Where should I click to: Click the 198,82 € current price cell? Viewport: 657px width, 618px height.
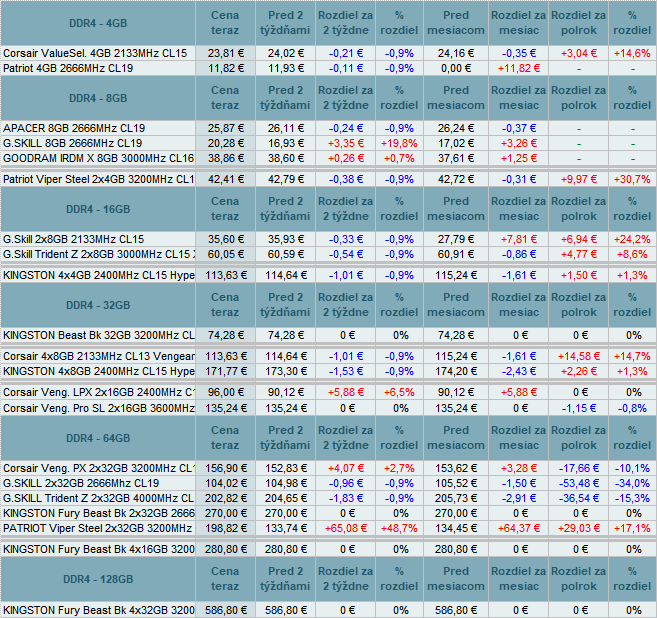(226, 528)
